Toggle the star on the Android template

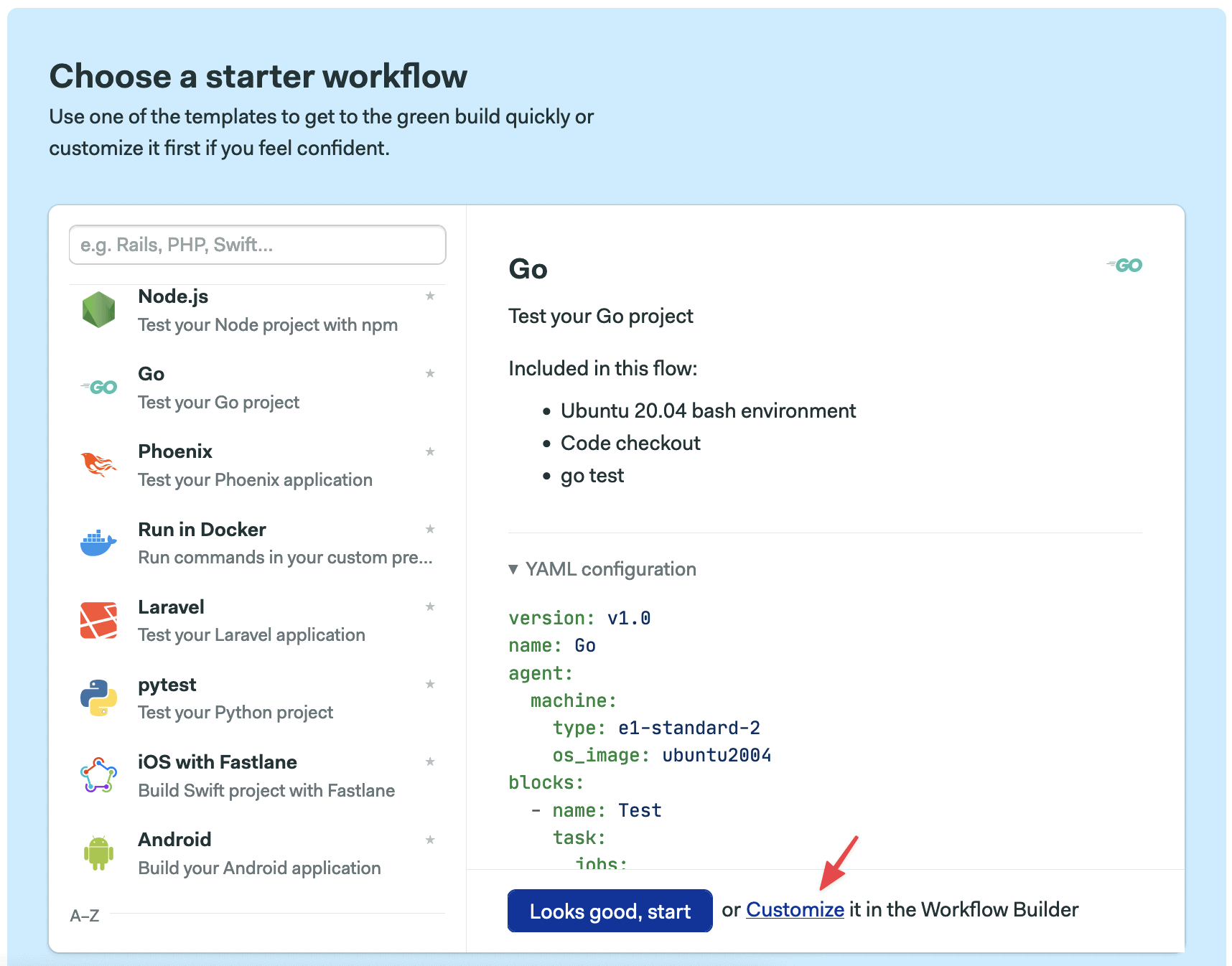[430, 839]
